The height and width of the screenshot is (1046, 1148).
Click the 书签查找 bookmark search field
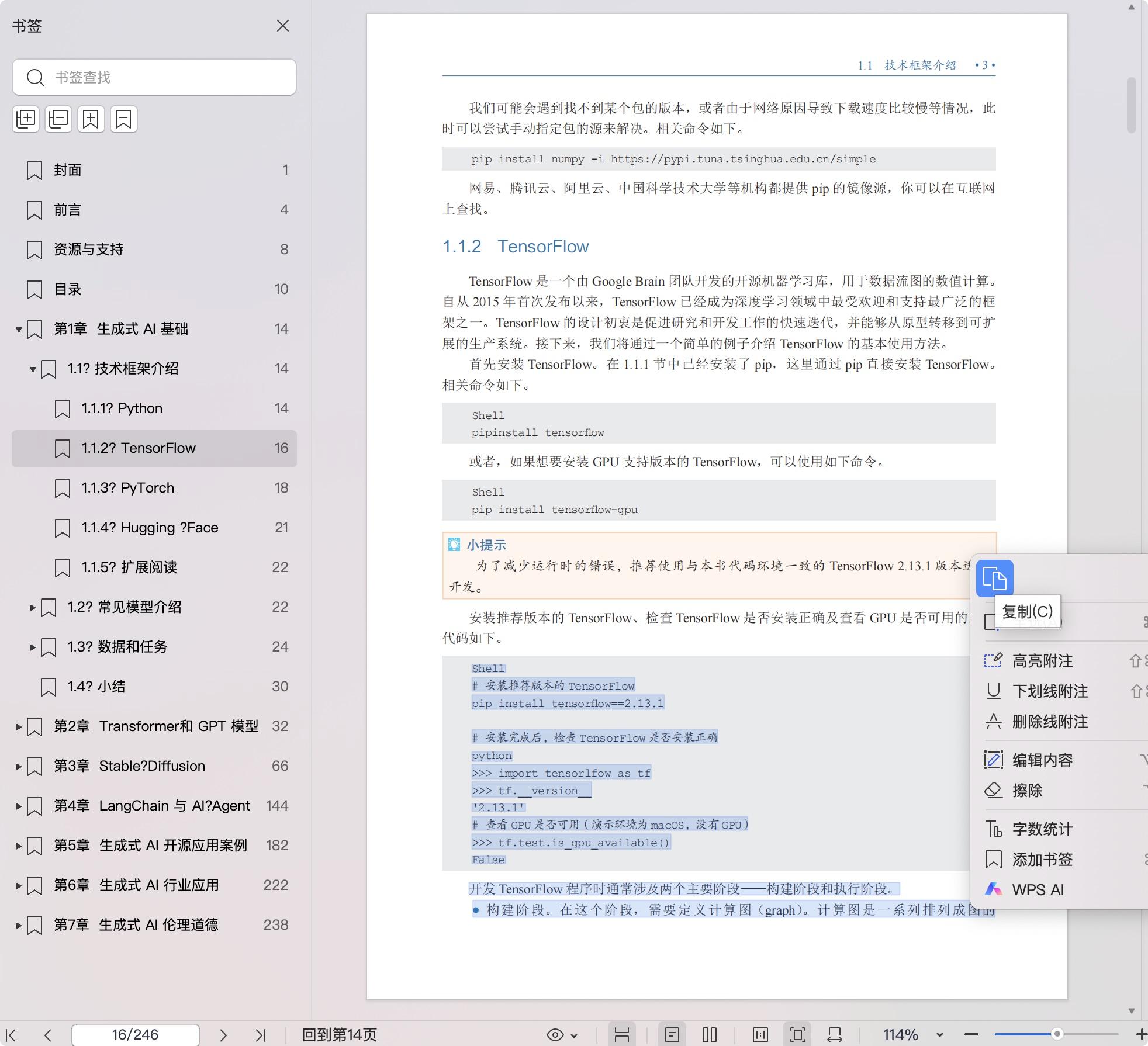coord(154,77)
